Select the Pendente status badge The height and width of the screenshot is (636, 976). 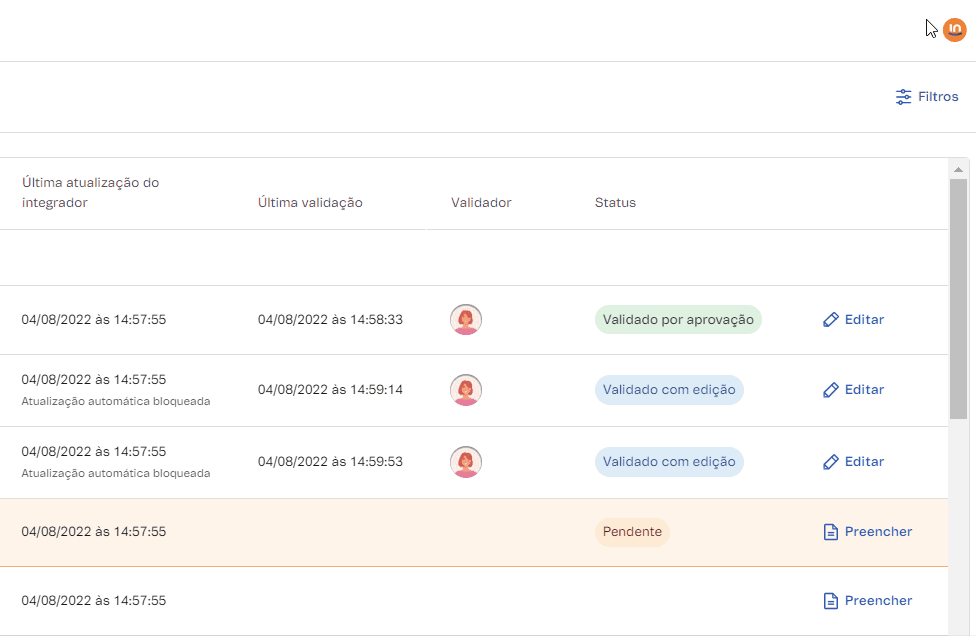pos(632,532)
